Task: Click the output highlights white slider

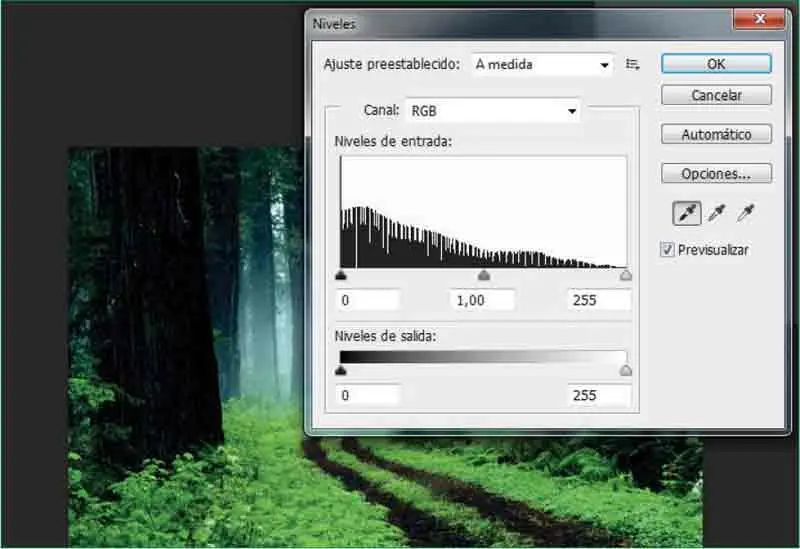Action: tap(626, 370)
